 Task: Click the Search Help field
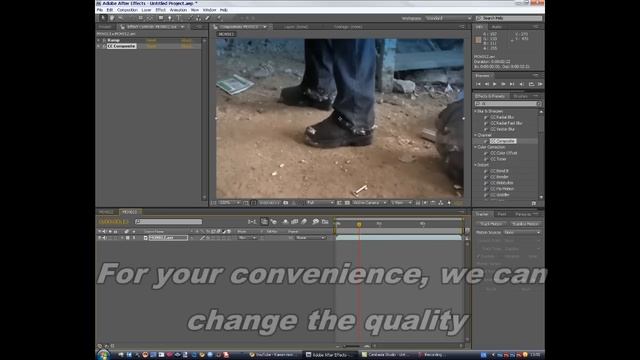coord(509,18)
